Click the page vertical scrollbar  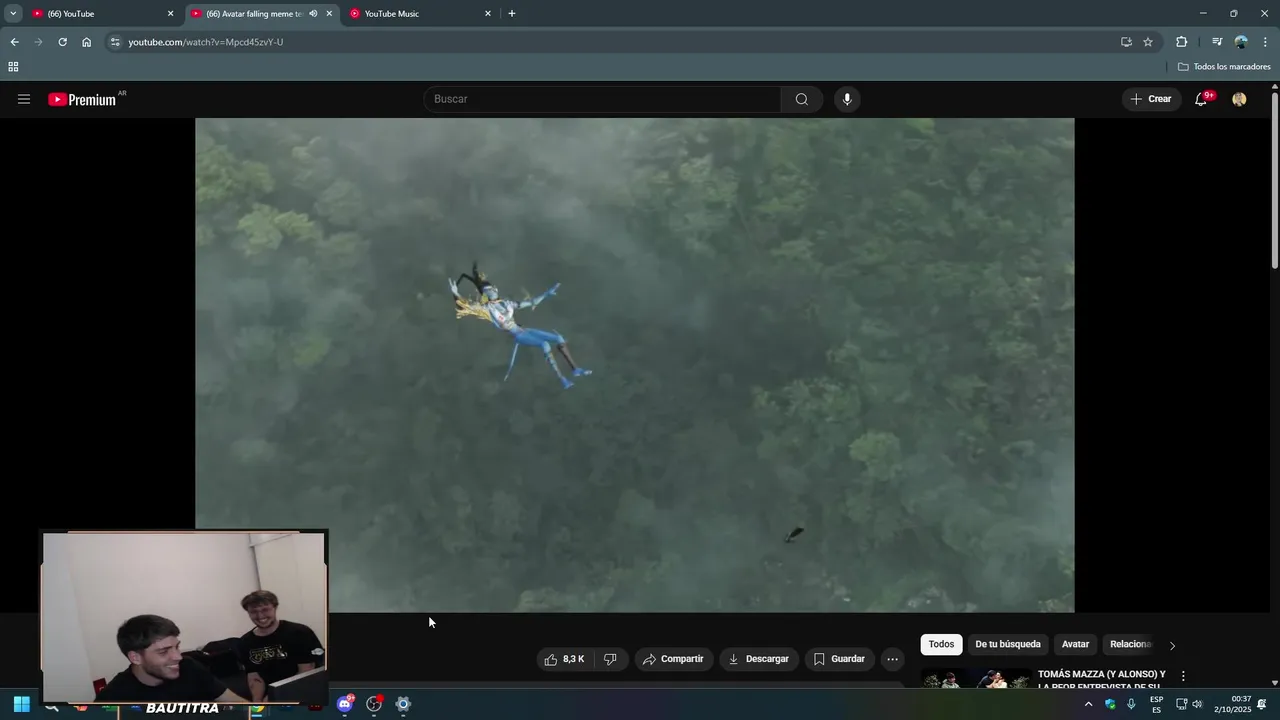(x=1275, y=180)
